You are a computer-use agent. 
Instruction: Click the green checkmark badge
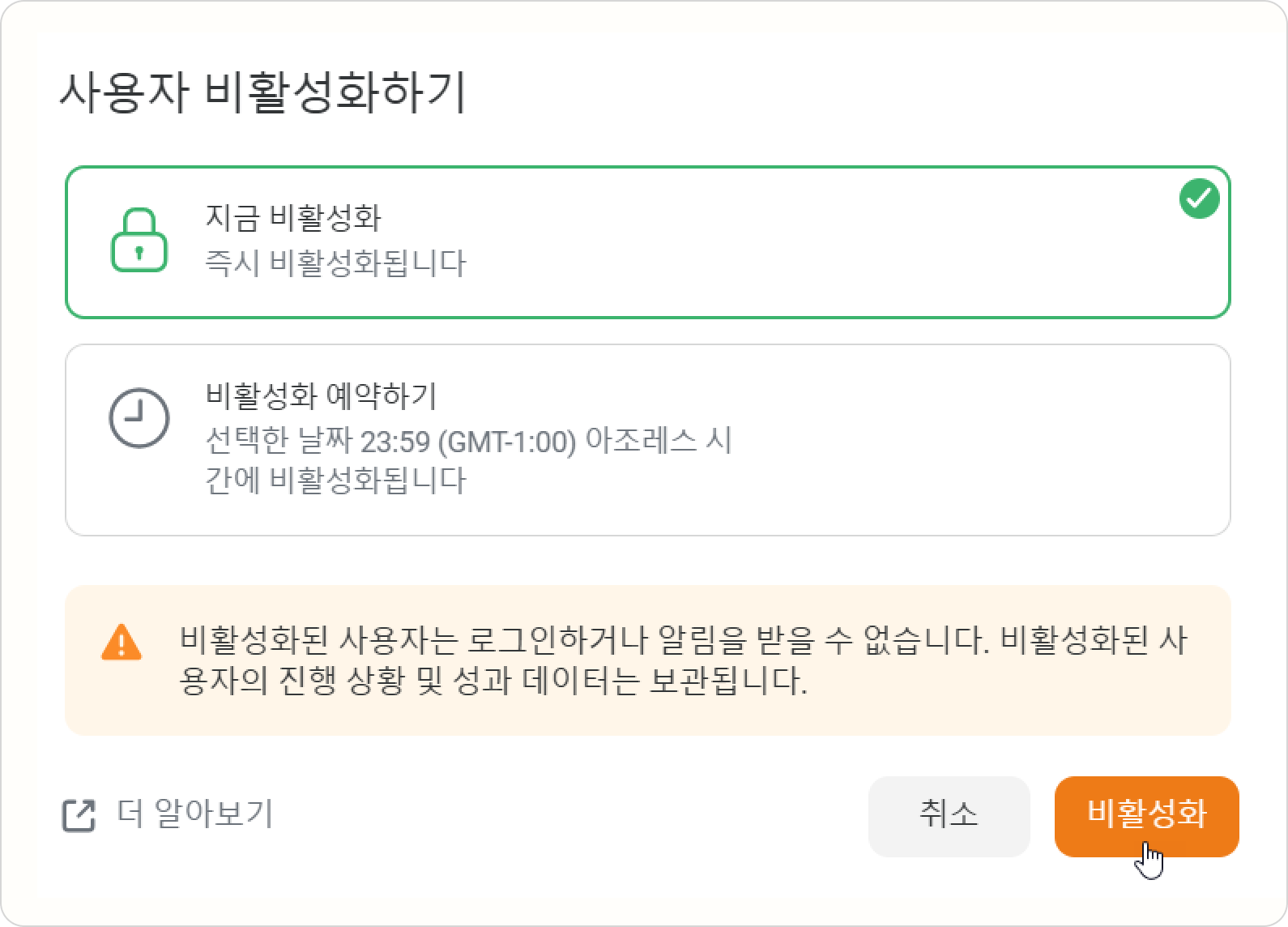tap(1200, 199)
